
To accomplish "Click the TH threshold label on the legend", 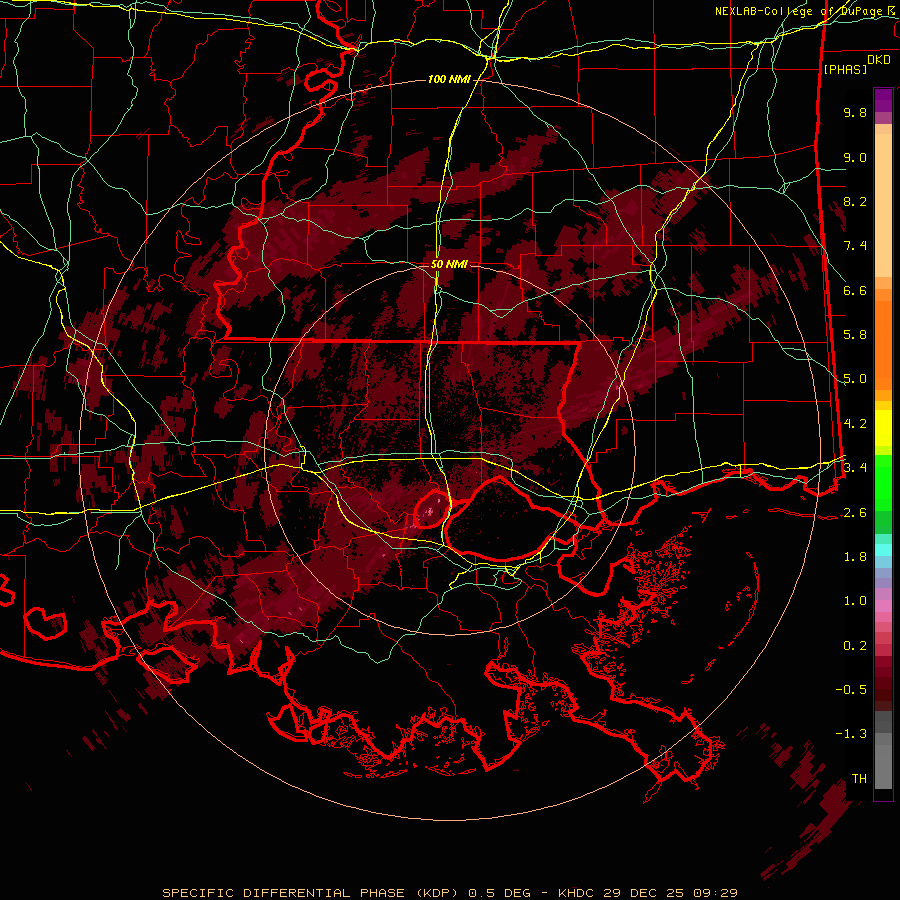I will (x=859, y=779).
